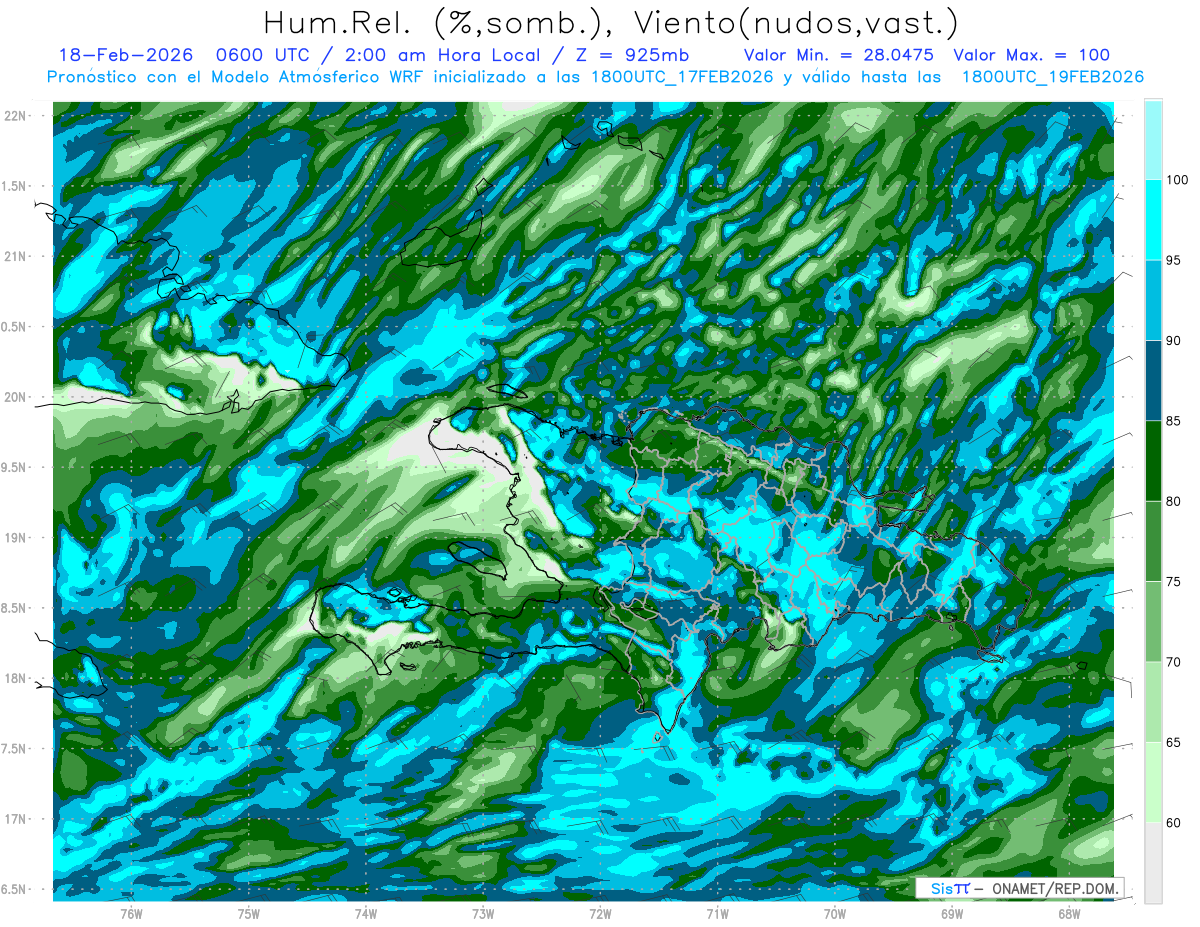The width and height of the screenshot is (1200, 927).
Task: Click the 70W longitude label
Action: 835,914
